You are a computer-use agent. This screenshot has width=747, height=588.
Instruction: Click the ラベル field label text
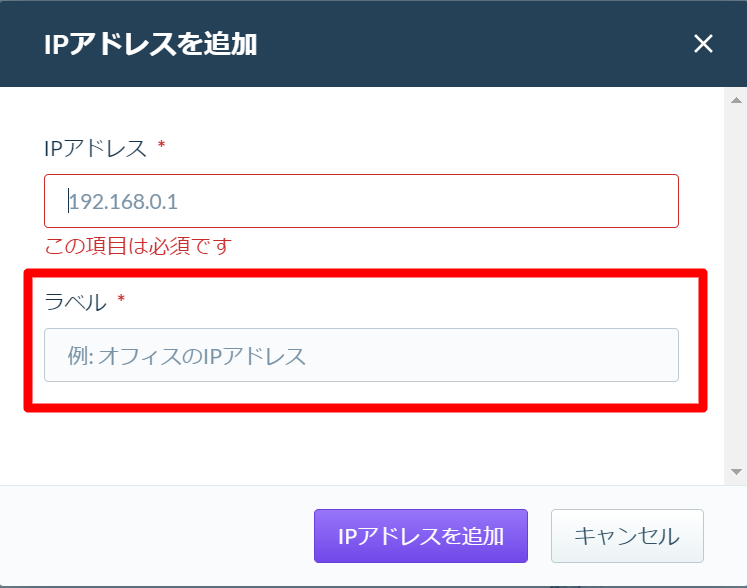tap(75, 303)
